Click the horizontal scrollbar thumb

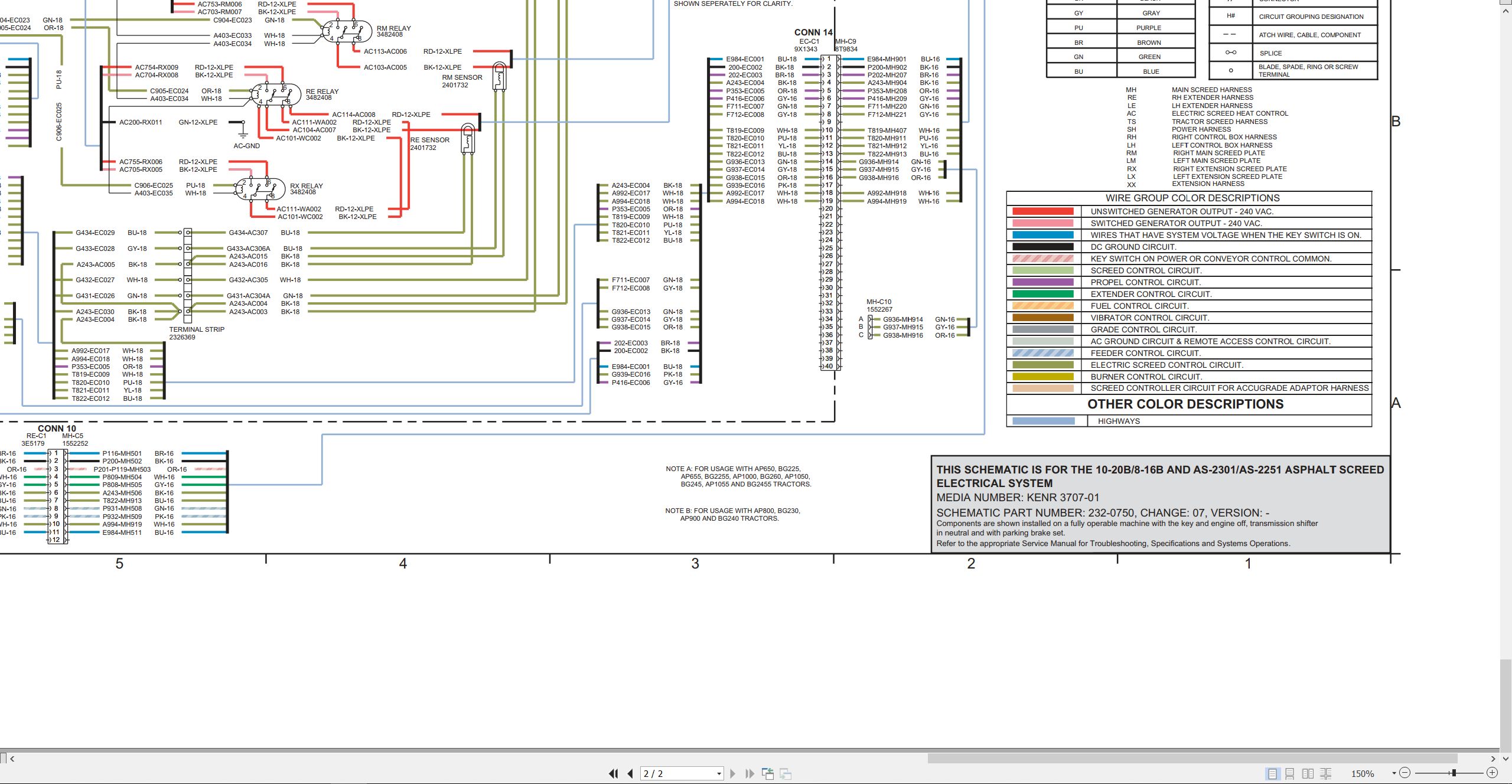(x=1192, y=759)
